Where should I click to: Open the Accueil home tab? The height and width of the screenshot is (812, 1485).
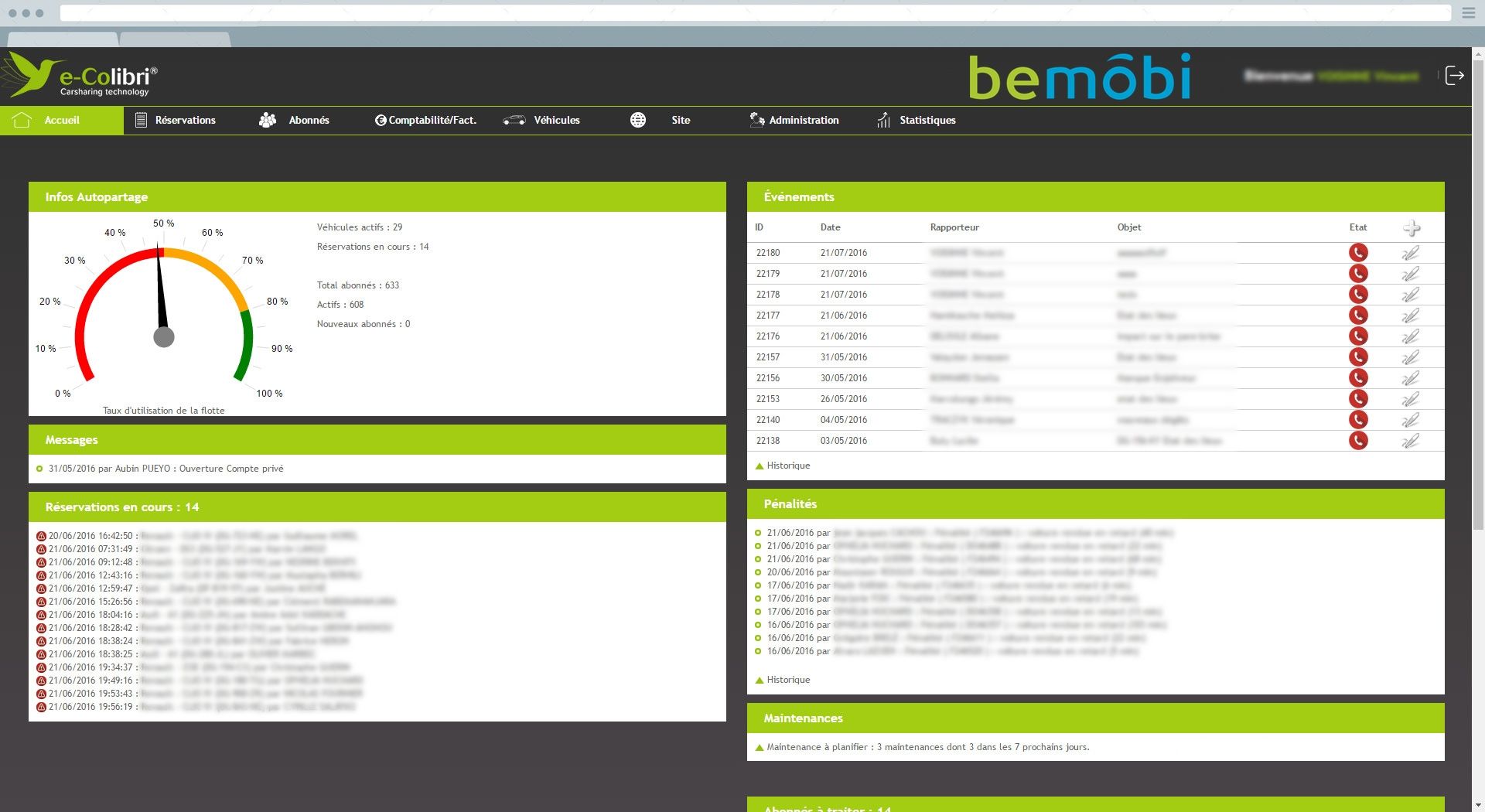[x=62, y=121]
